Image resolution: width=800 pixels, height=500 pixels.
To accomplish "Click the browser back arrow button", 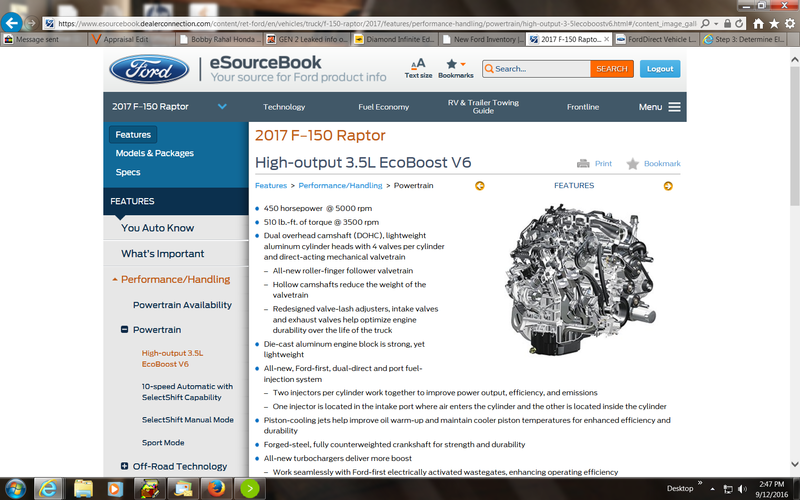I will pyautogui.click(x=14, y=21).
